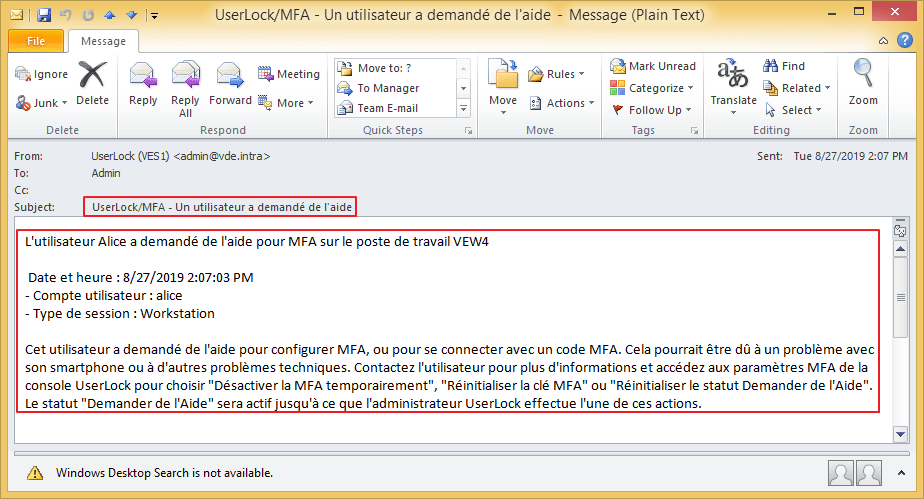The image size is (924, 499).
Task: Click the icon above the message scrollbar
Action: pyautogui.click(x=900, y=230)
